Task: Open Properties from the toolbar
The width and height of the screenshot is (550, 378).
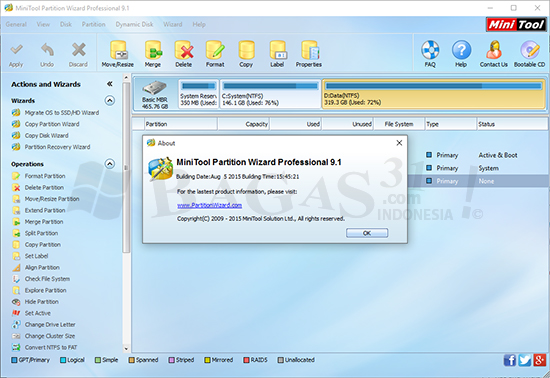Action: 309,50
